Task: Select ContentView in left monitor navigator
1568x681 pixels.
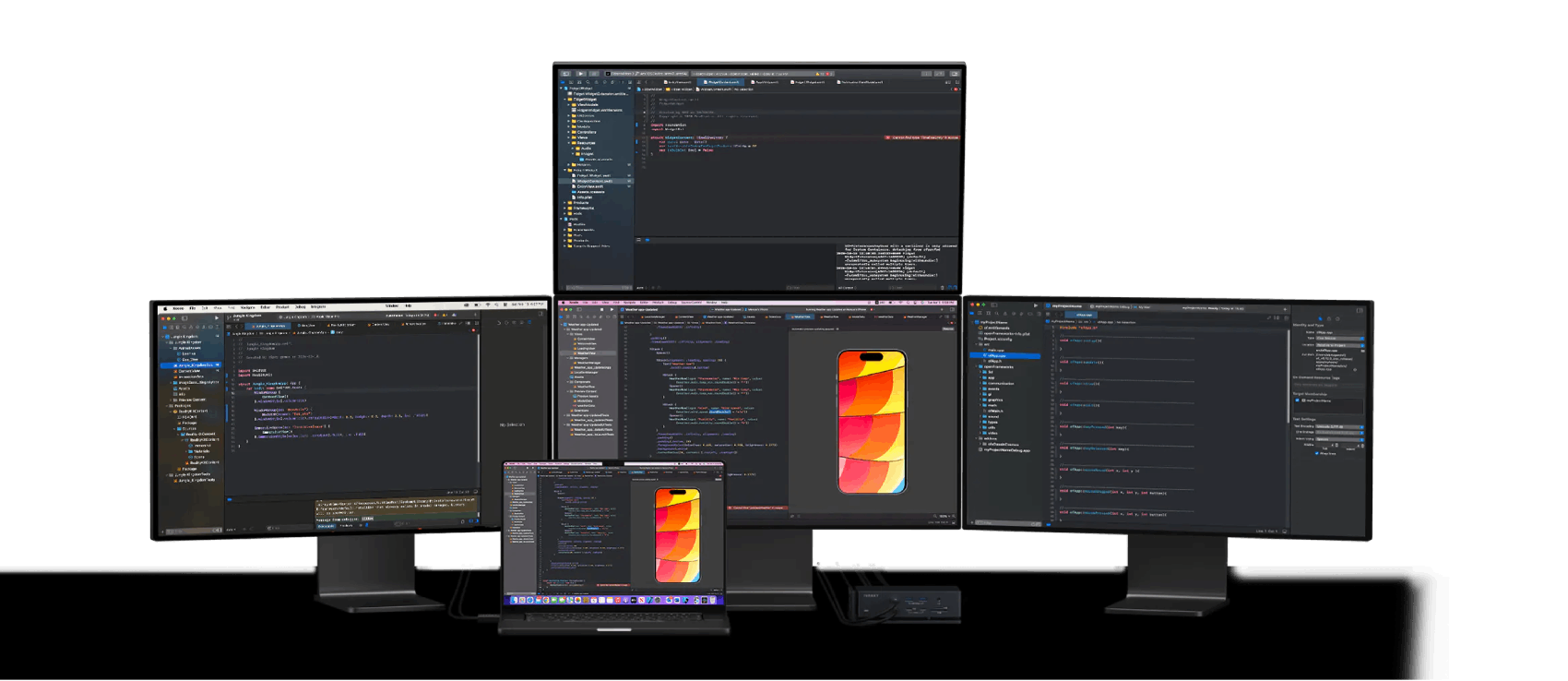Action: (x=189, y=371)
